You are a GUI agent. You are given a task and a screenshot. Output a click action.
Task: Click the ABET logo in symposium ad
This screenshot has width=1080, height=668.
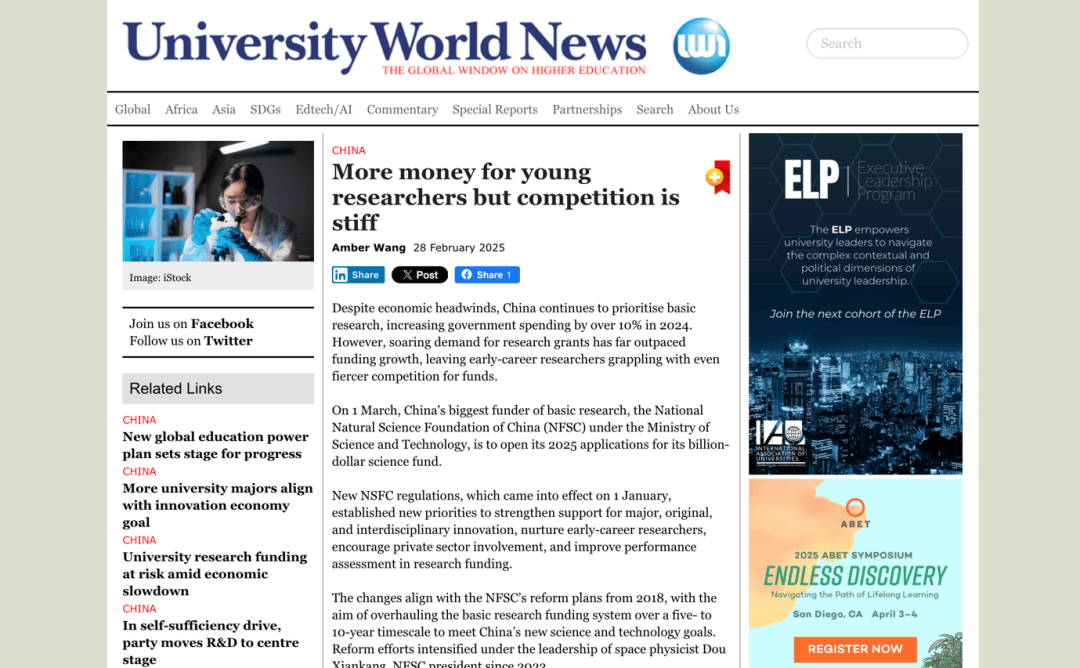(x=855, y=513)
